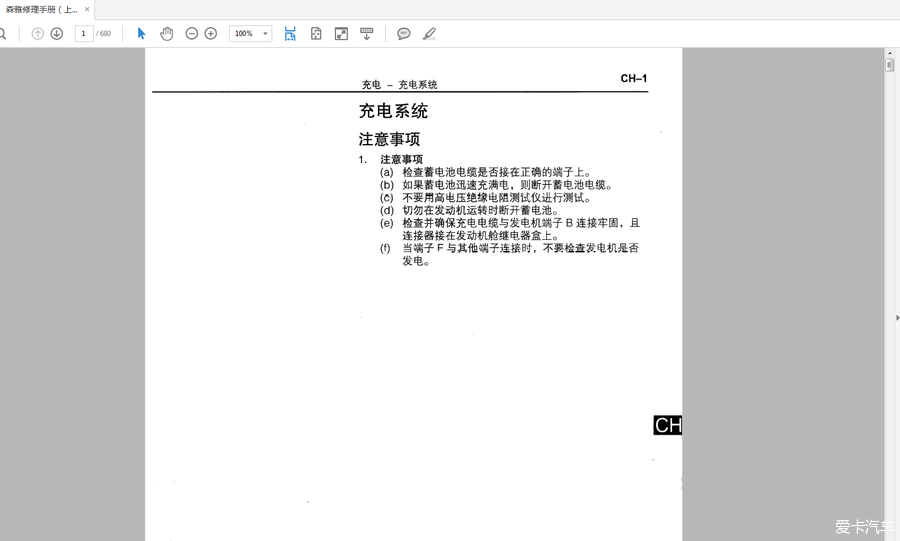900x541 pixels.
Task: Choose the hand pan tool
Action: (166, 34)
